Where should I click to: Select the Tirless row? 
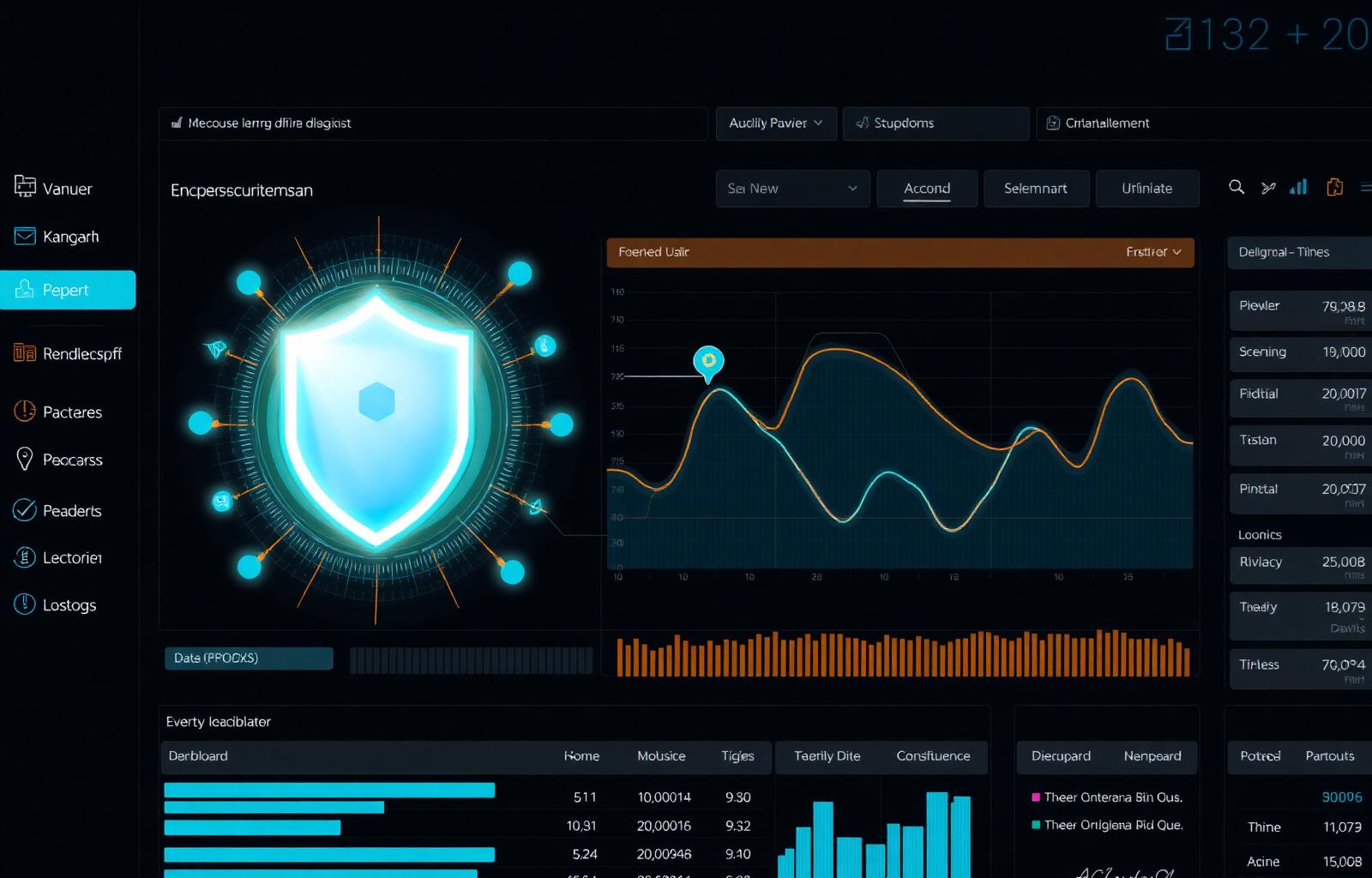[x=1301, y=669]
